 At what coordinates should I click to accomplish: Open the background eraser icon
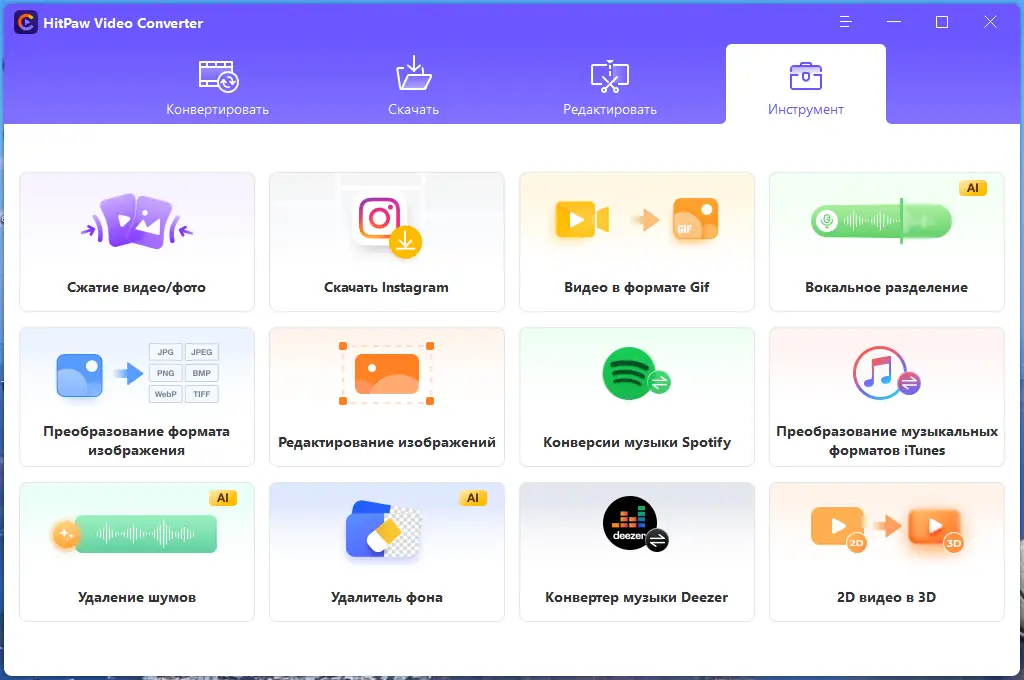click(383, 529)
